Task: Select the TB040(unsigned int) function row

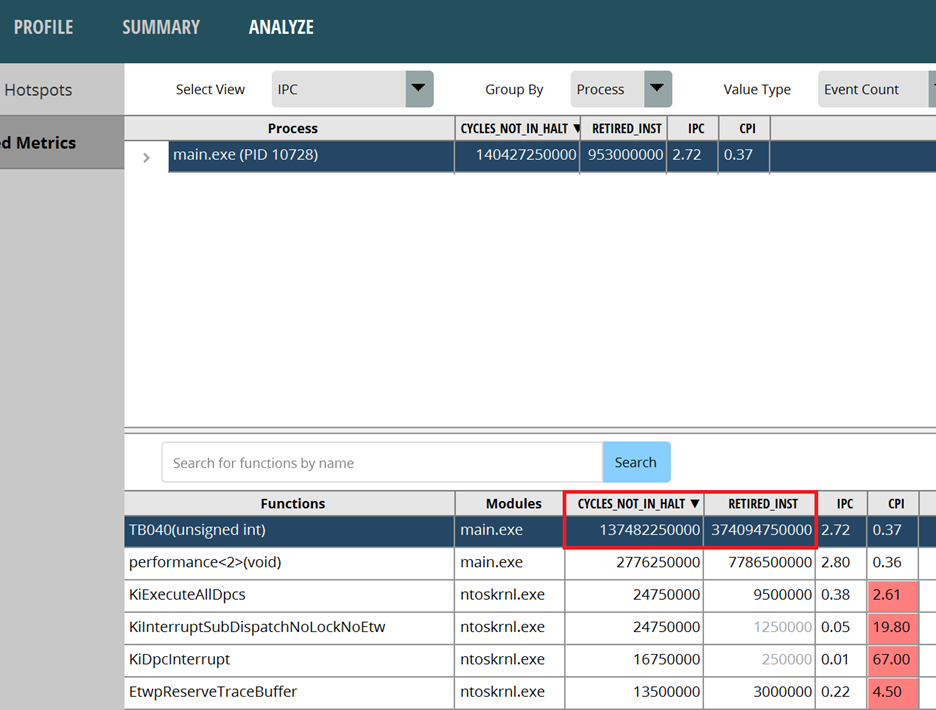Action: point(289,531)
